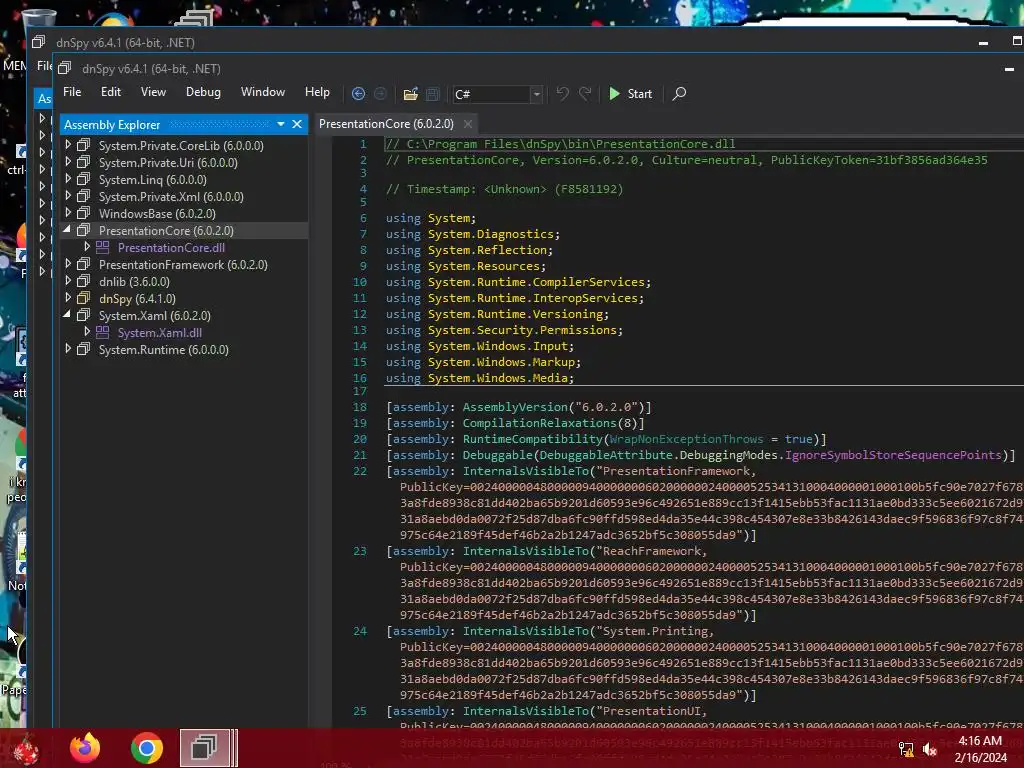The height and width of the screenshot is (768, 1024).
Task: Expand the System.Runtime node
Action: (68, 349)
